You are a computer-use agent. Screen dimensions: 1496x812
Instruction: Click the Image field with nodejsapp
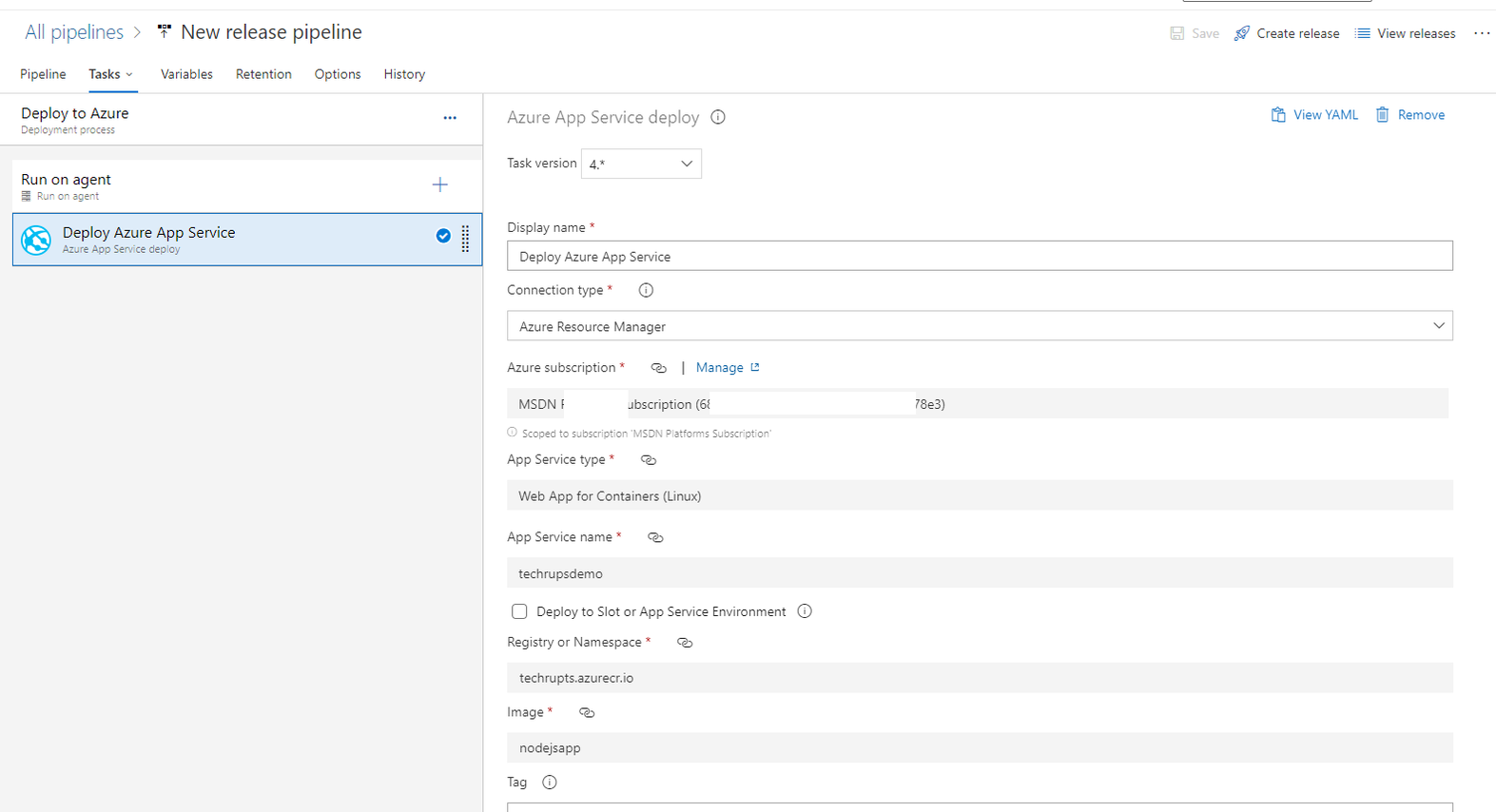point(980,747)
